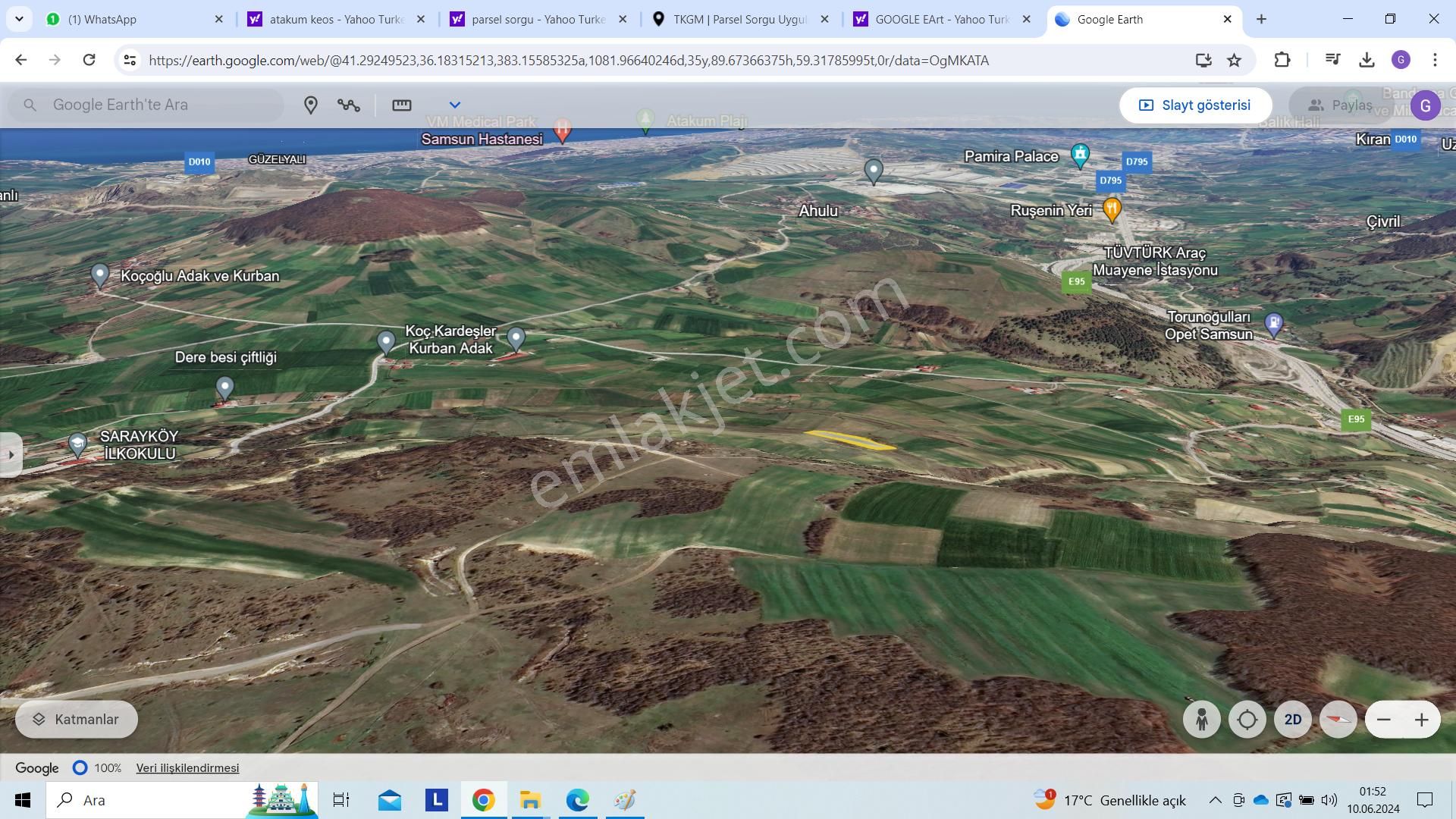
Task: Toggle the 2D view button
Action: click(1292, 720)
